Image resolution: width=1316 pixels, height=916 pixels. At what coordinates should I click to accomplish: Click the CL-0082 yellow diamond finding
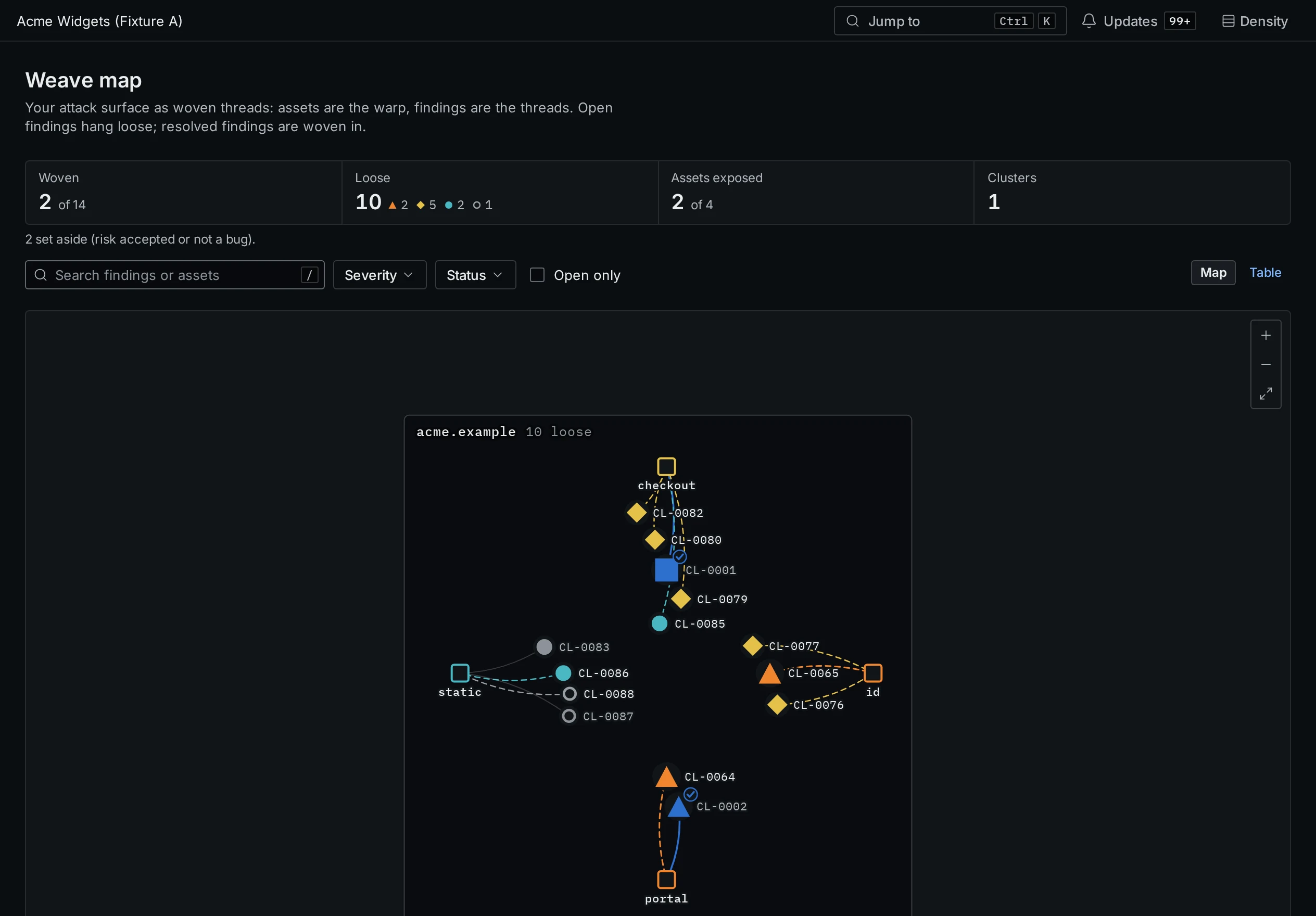tap(636, 513)
